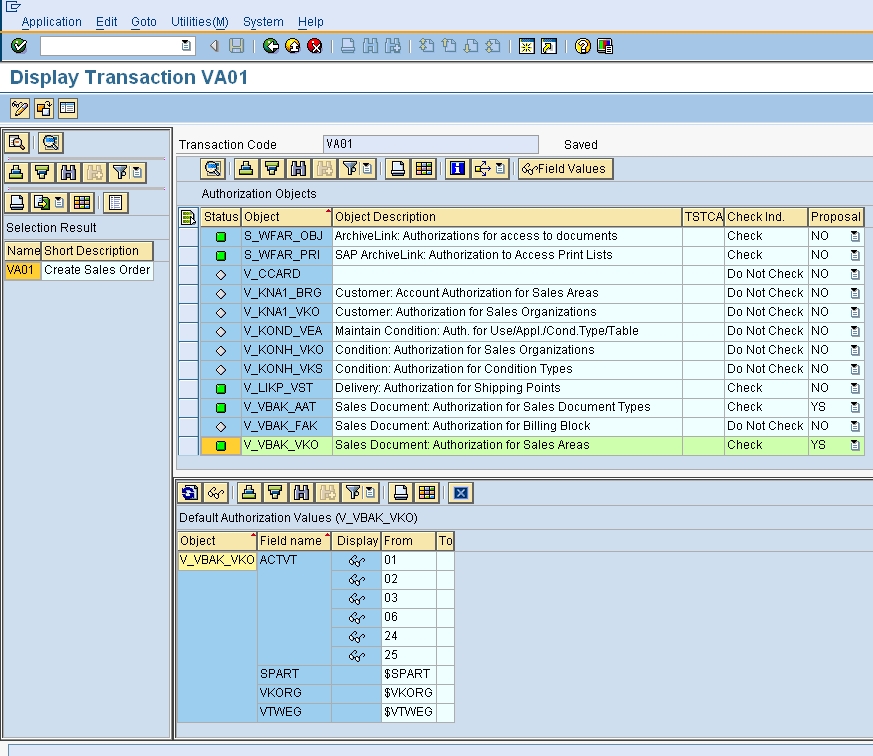873x756 pixels.
Task: Click the Field Values button
Action: pos(565,169)
